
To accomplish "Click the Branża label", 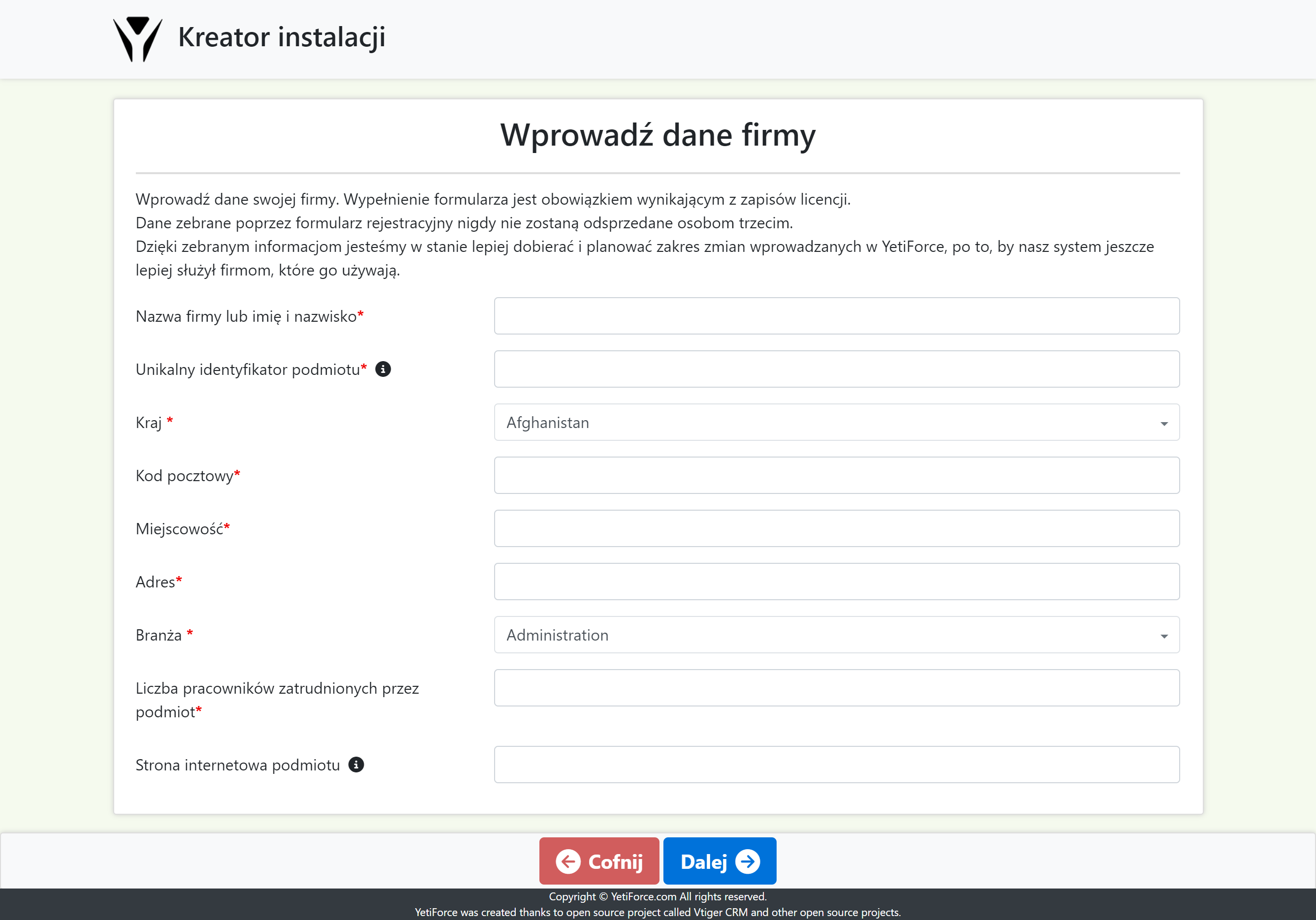I will (164, 635).
